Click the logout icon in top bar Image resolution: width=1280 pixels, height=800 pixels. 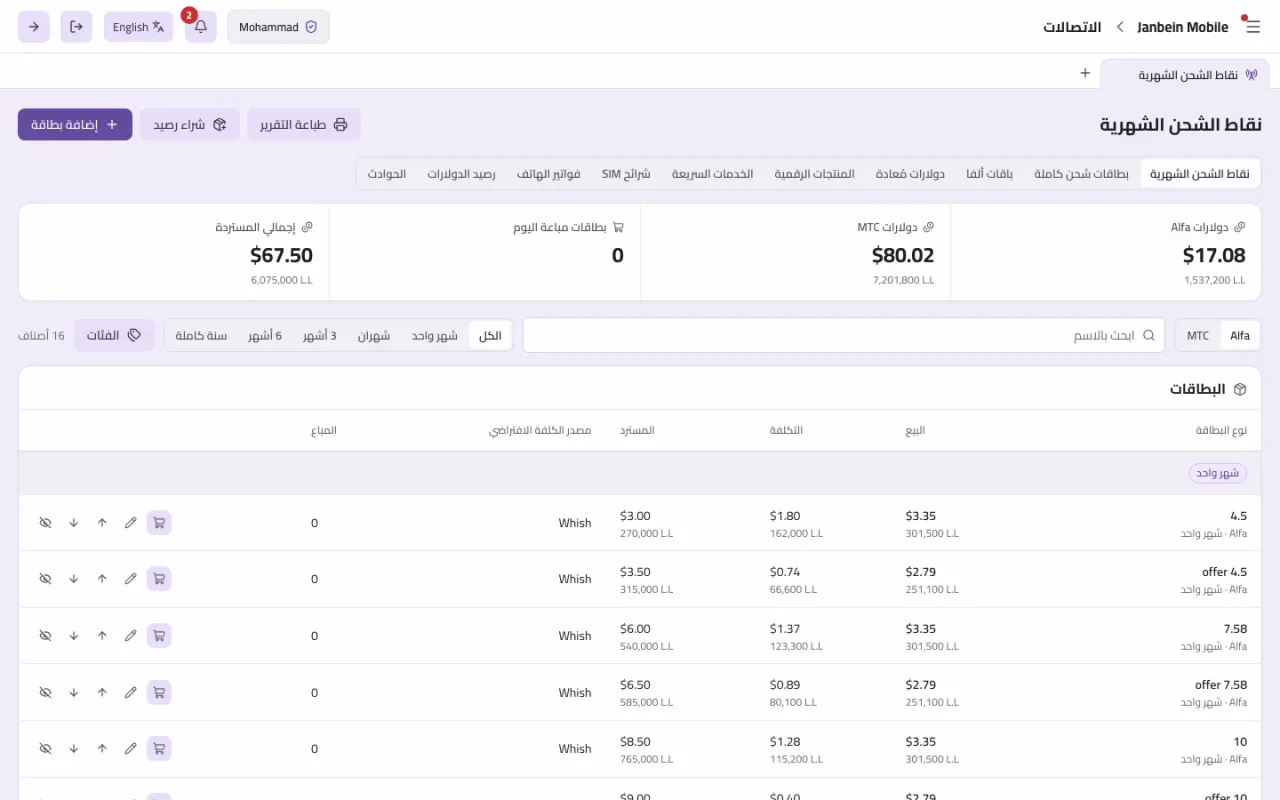(76, 27)
